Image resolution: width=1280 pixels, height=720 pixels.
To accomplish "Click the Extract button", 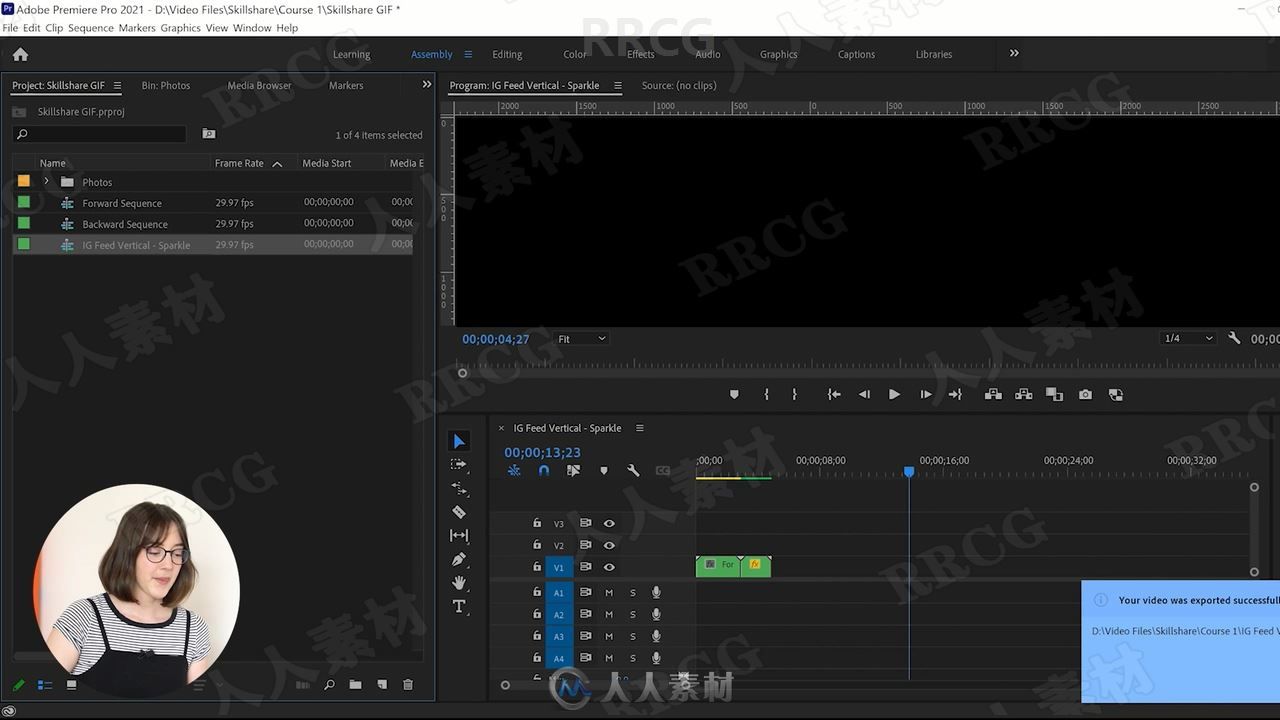I will click(1024, 395).
